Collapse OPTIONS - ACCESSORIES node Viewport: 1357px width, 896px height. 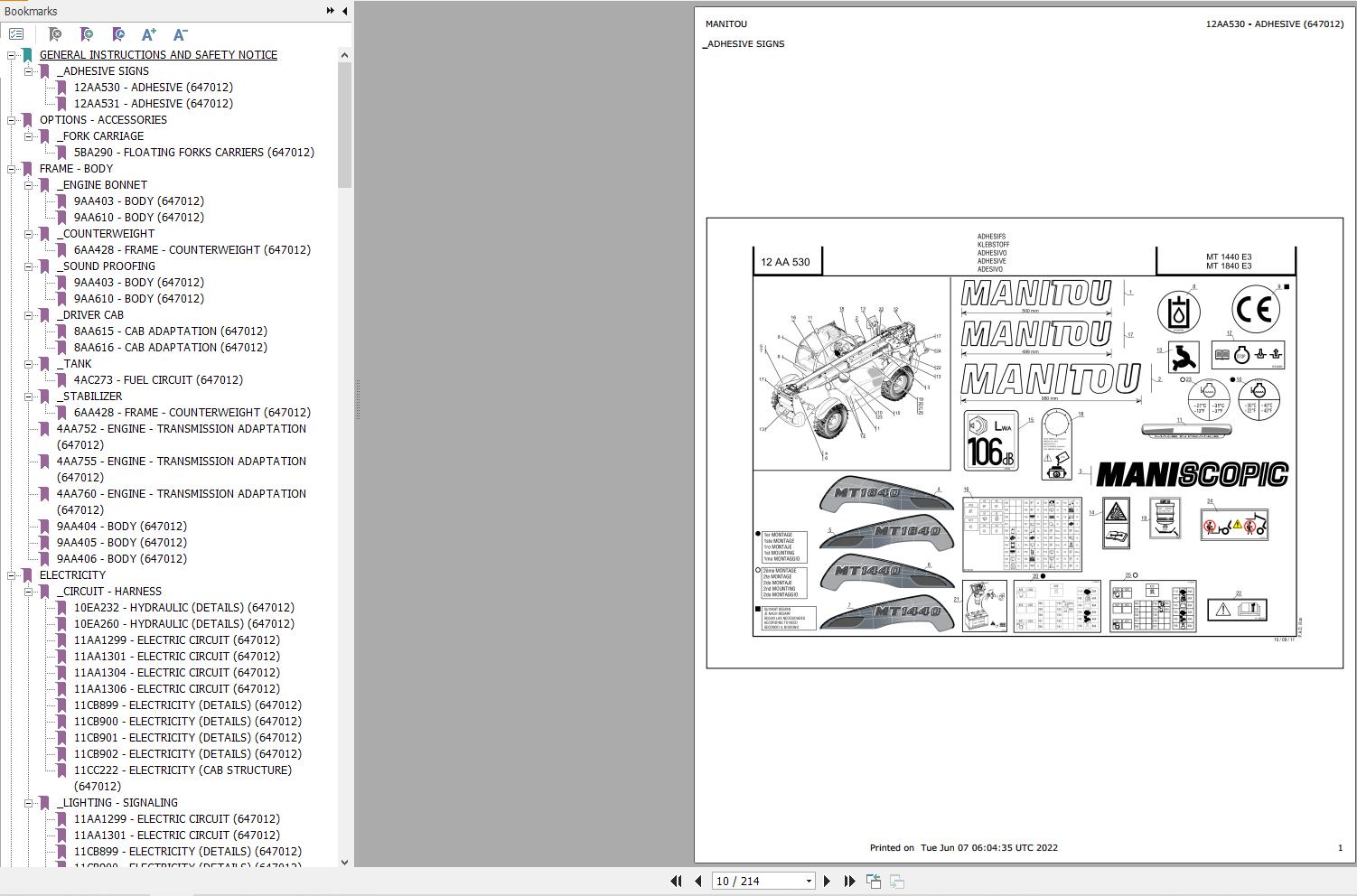coord(12,120)
